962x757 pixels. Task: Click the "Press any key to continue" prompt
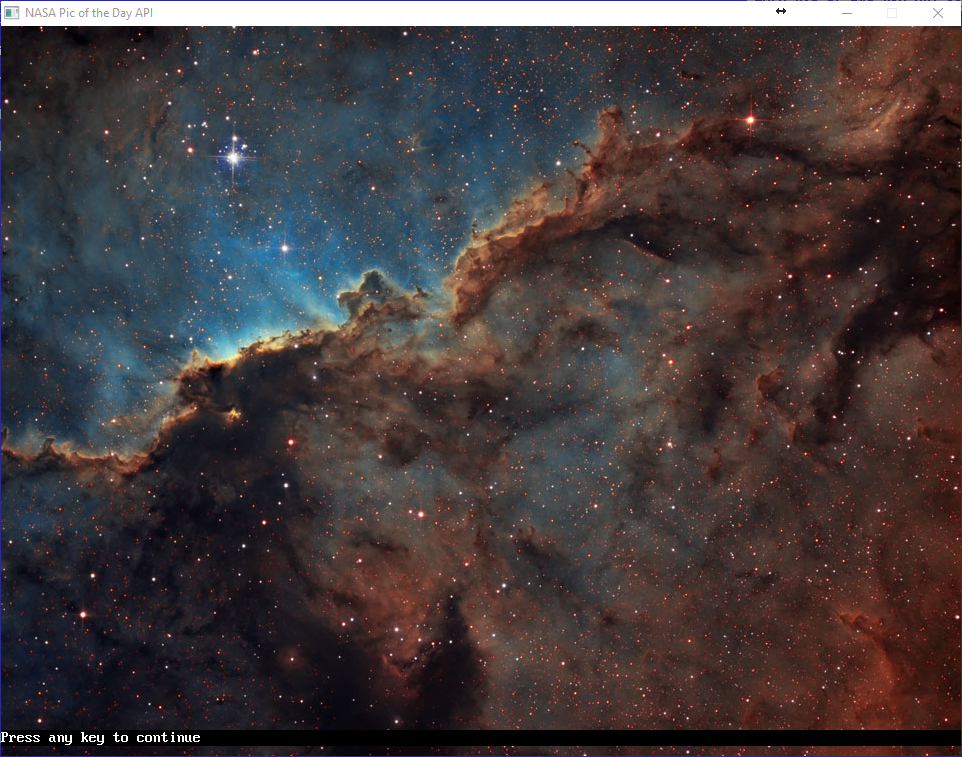click(x=101, y=737)
